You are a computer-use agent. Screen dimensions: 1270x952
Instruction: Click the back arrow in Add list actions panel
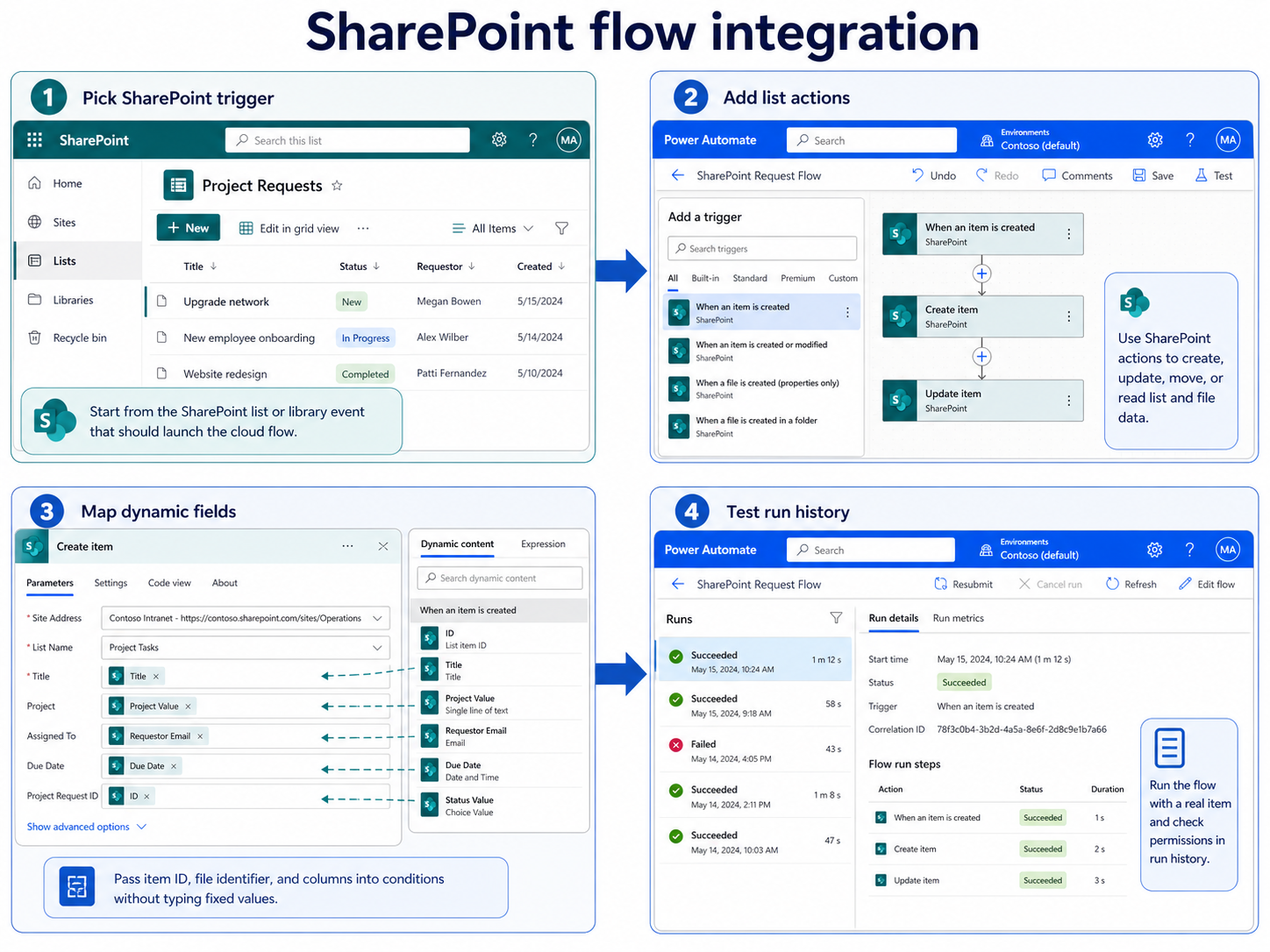[678, 175]
